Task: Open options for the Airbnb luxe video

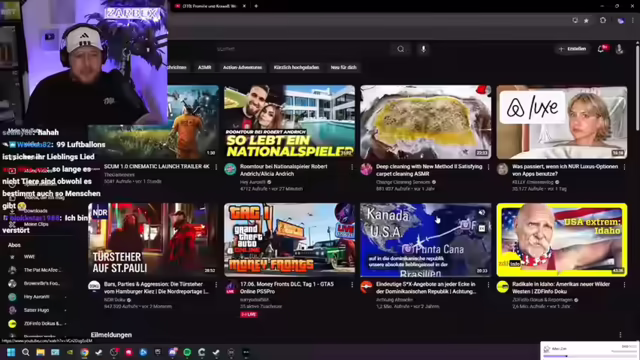Action: tap(624, 167)
